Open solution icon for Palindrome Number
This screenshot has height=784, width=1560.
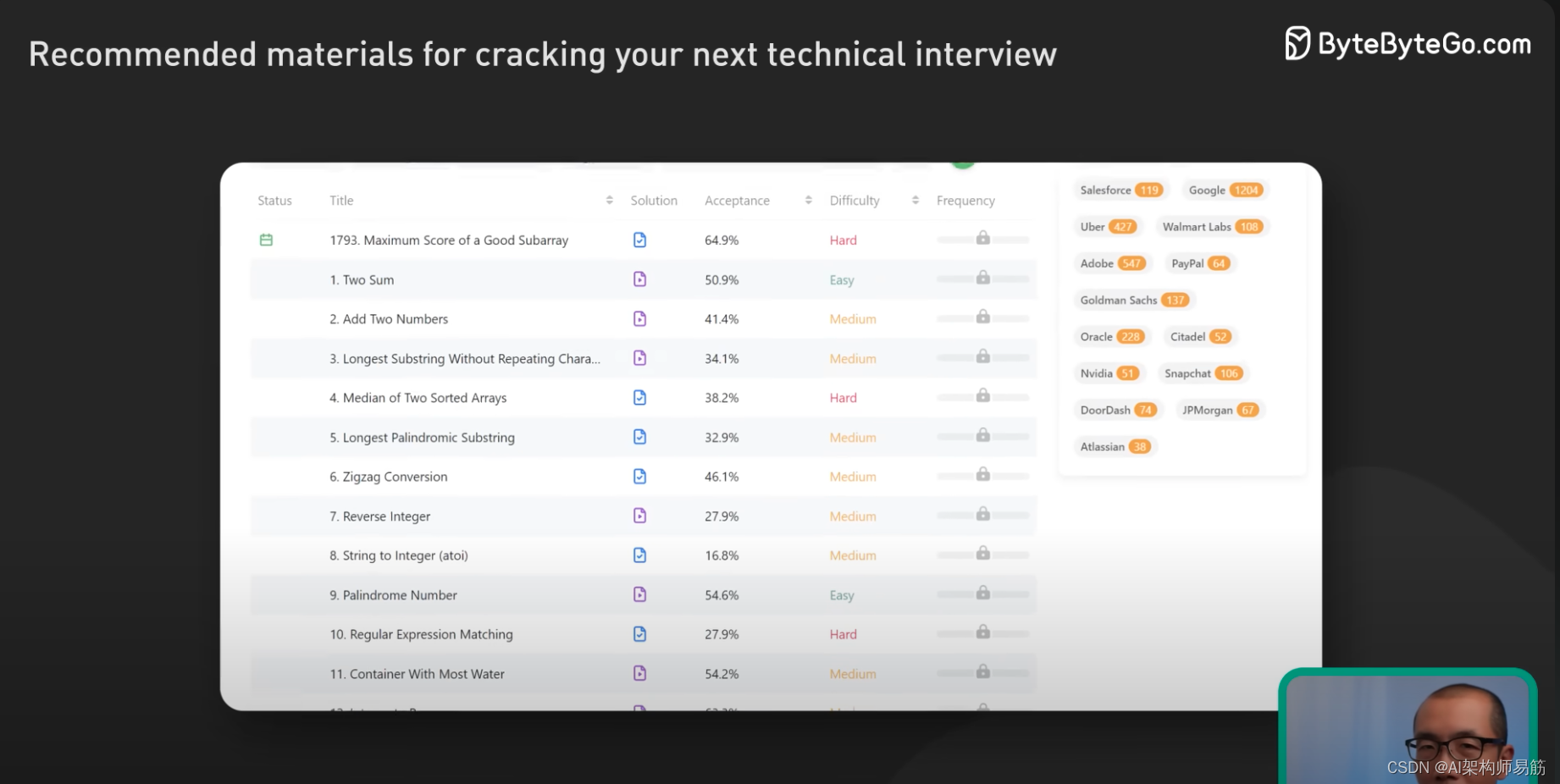[x=639, y=594]
